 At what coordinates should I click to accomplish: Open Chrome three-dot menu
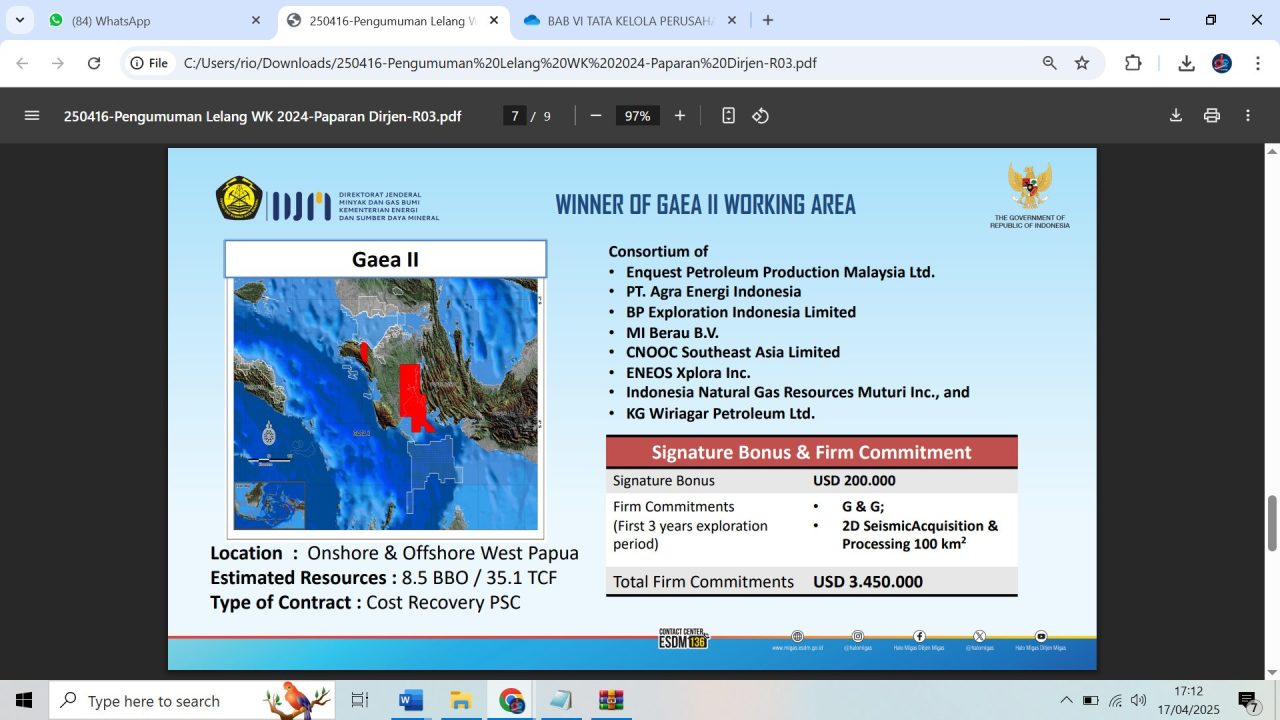point(1256,63)
